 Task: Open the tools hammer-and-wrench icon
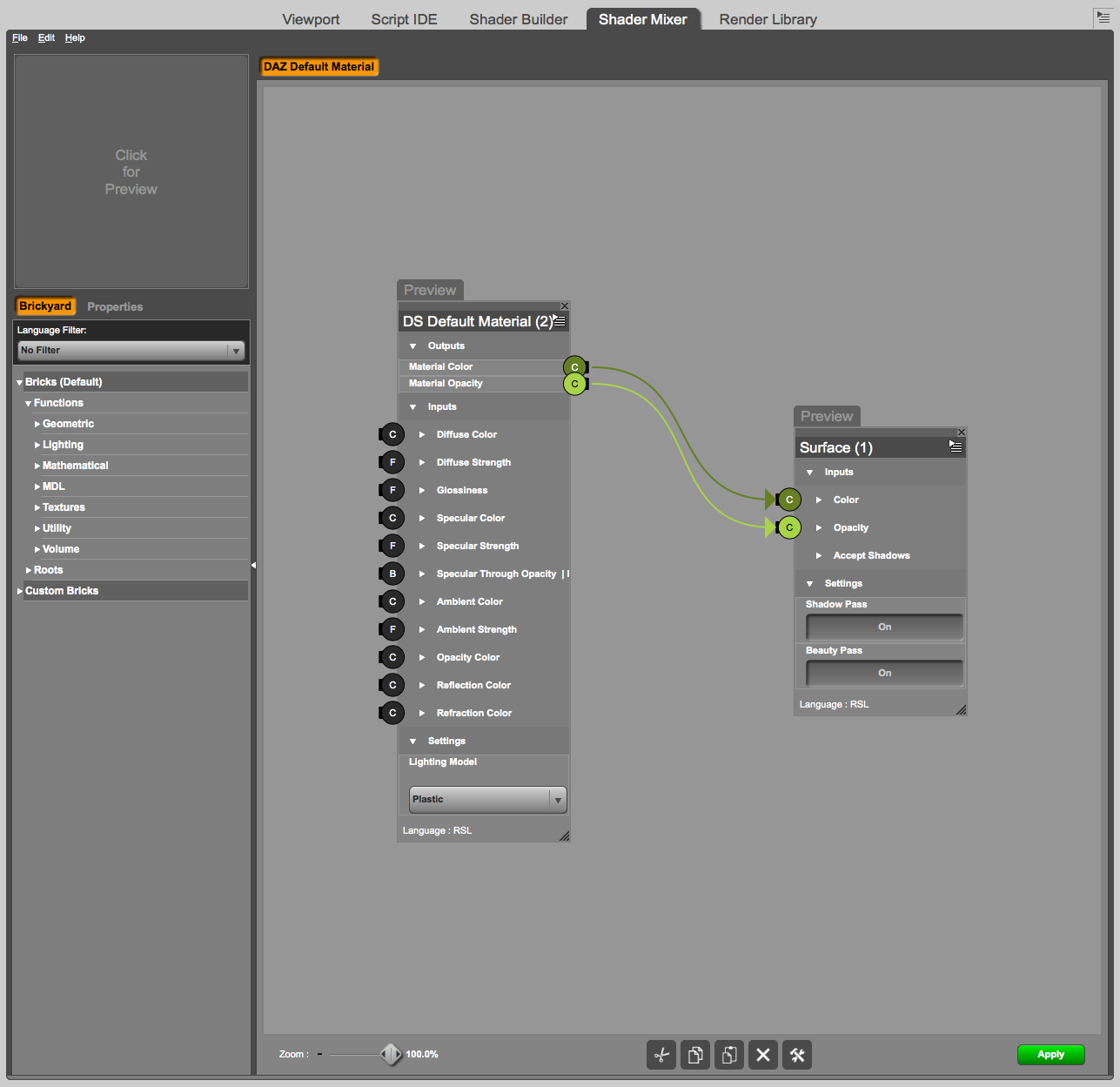797,1055
